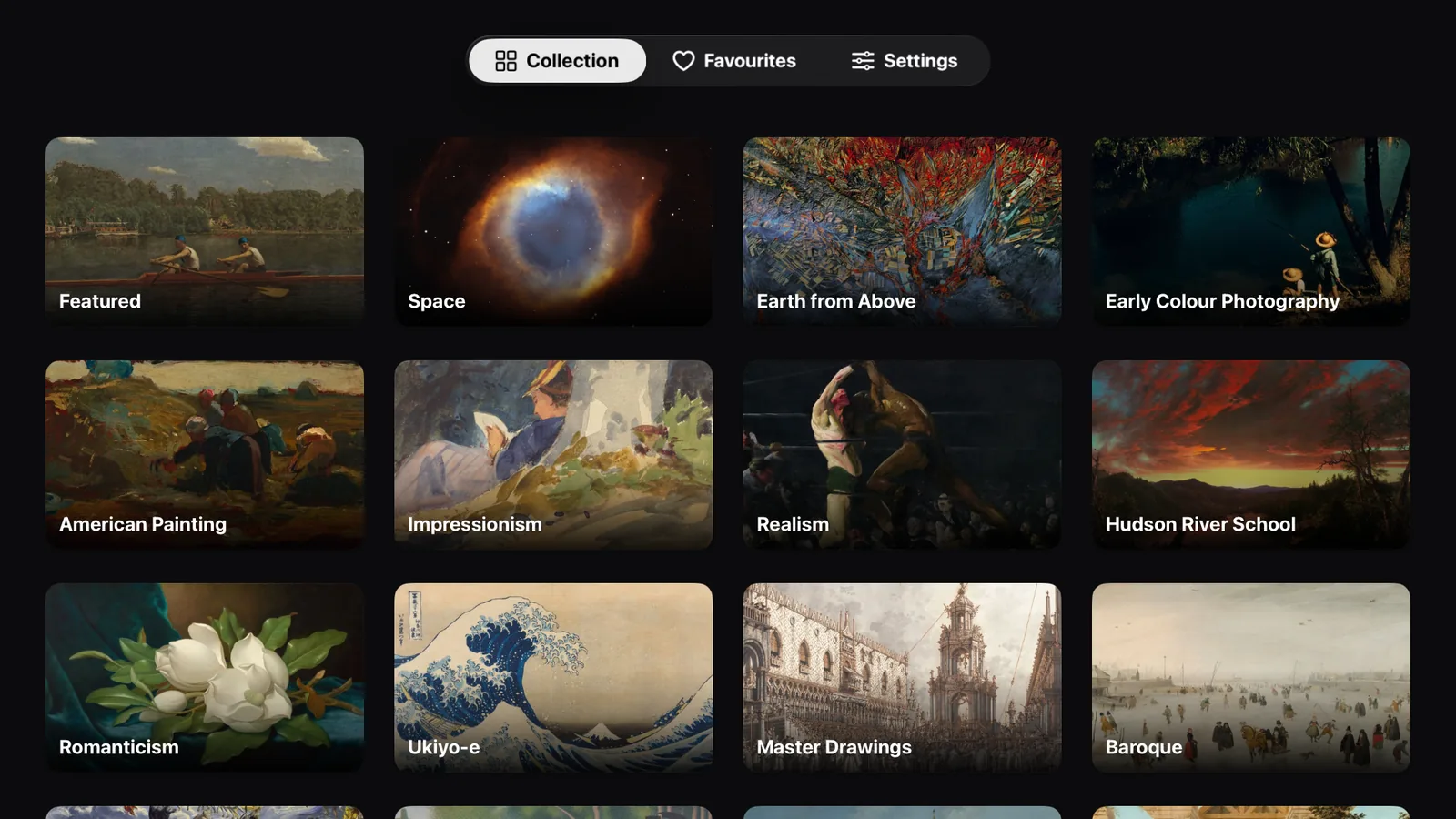1456x819 pixels.
Task: Click the 'Earth from Above' label
Action: point(836,301)
